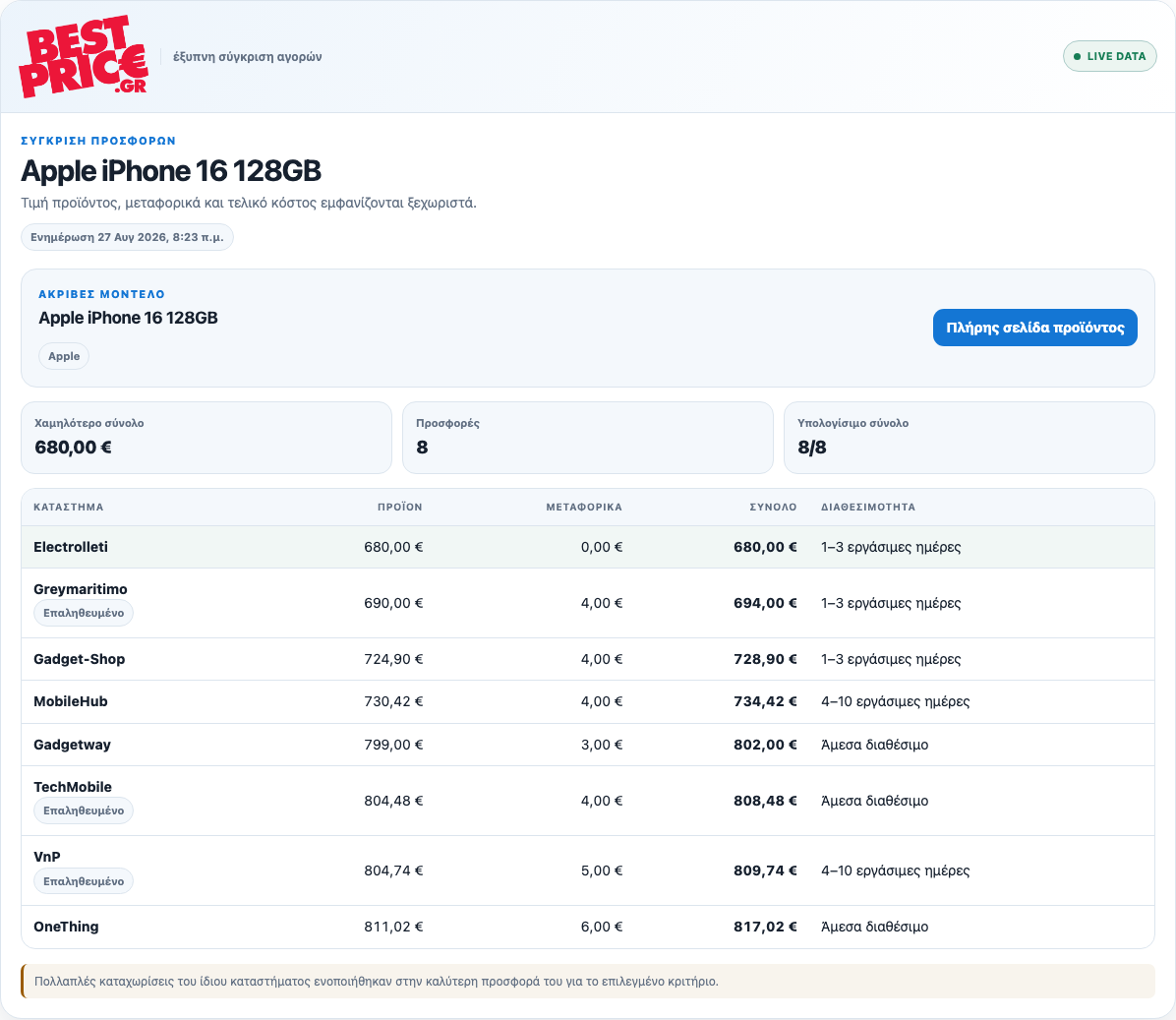Select the Χαμηλότερο σύνολο 680,00 € card

(x=206, y=438)
